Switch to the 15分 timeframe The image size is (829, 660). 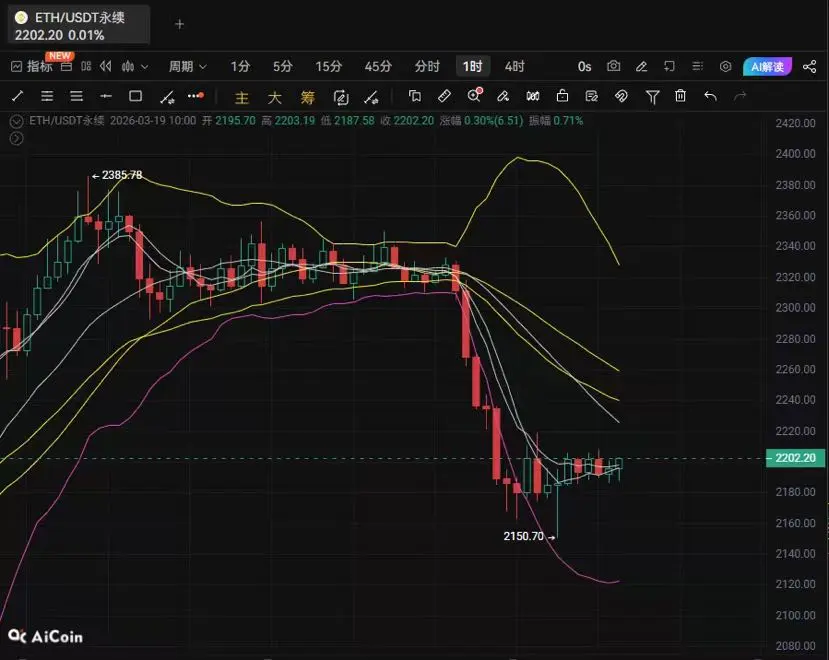point(328,67)
